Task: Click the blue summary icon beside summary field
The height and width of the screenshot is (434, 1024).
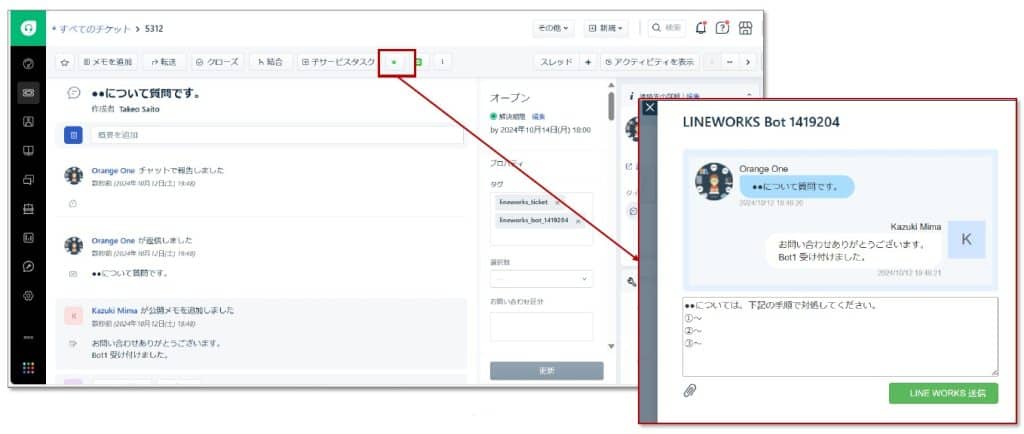Action: (x=73, y=135)
